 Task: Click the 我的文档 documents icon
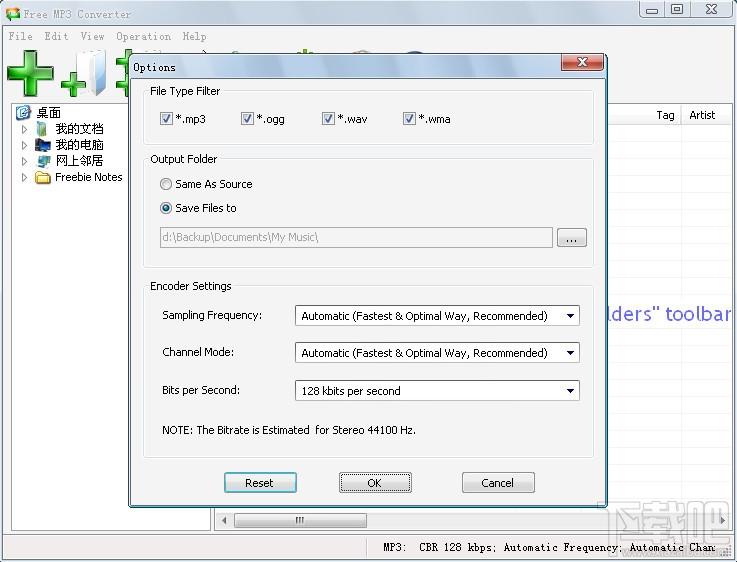point(42,129)
